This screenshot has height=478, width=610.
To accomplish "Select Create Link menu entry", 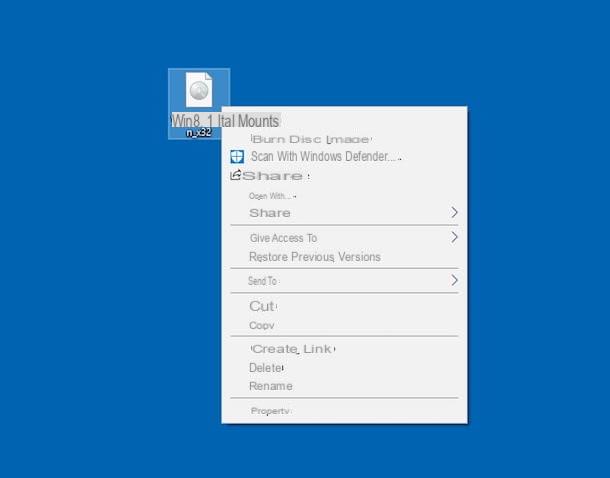I will [x=293, y=349].
